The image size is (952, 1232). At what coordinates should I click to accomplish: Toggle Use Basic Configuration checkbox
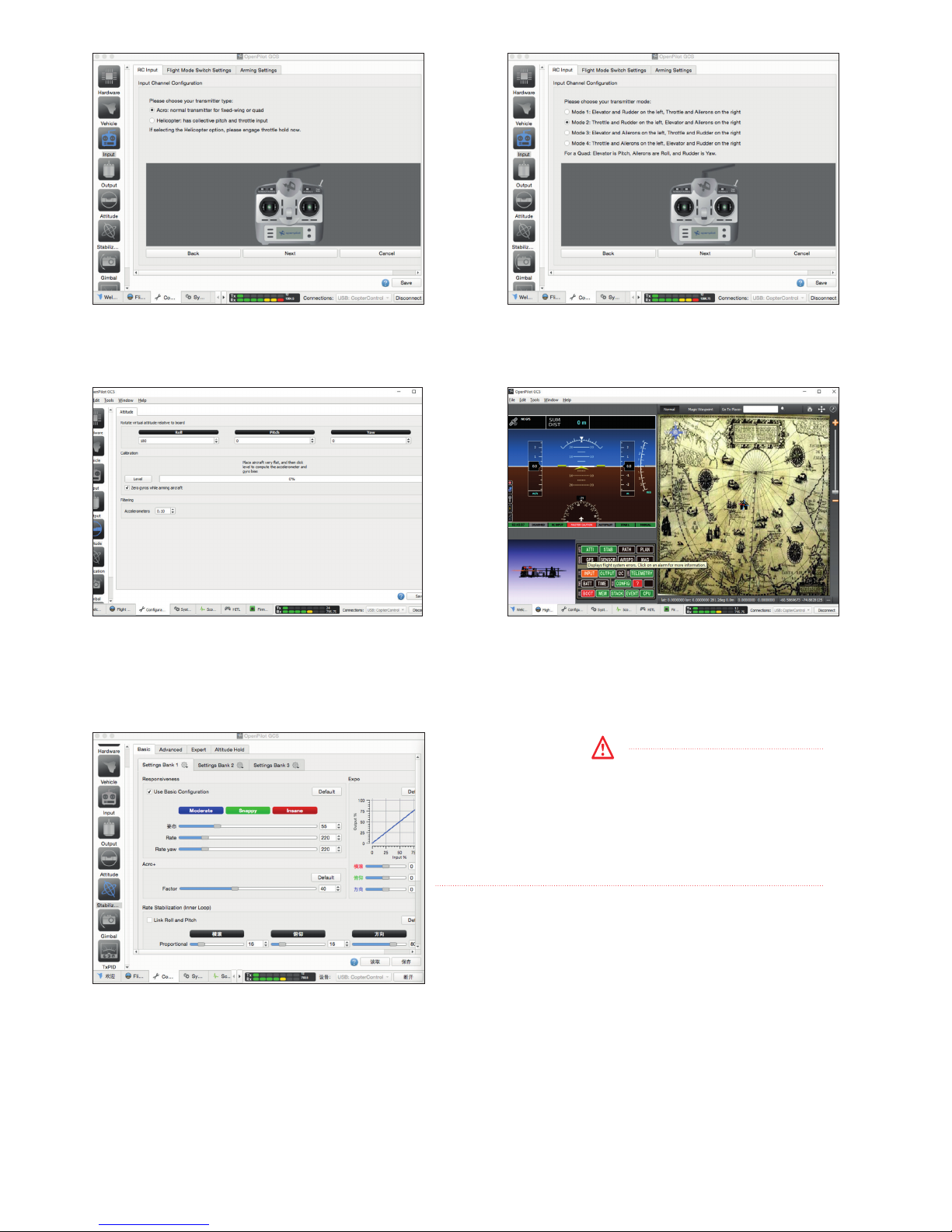click(149, 792)
